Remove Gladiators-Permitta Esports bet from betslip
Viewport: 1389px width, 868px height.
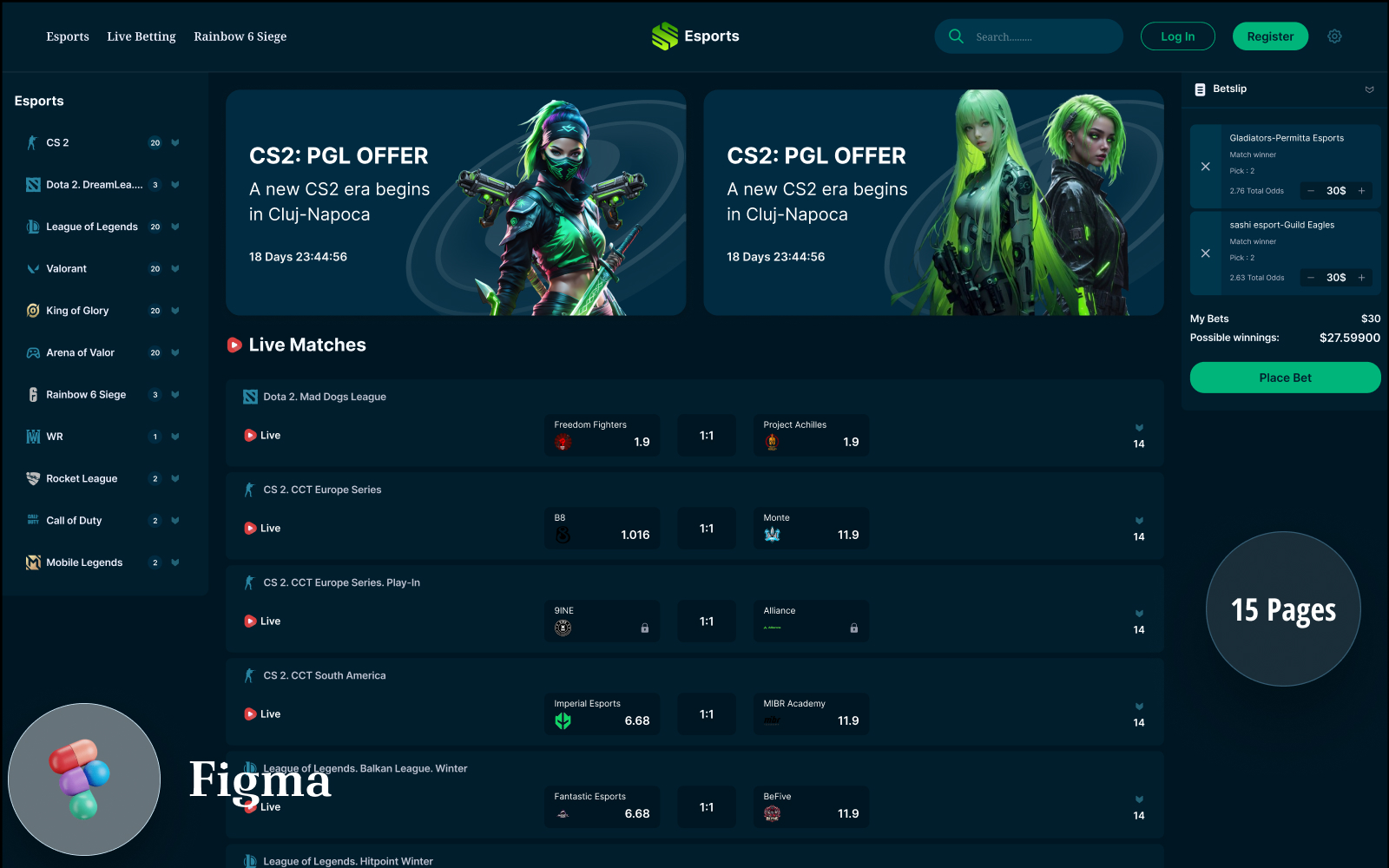tap(1205, 167)
